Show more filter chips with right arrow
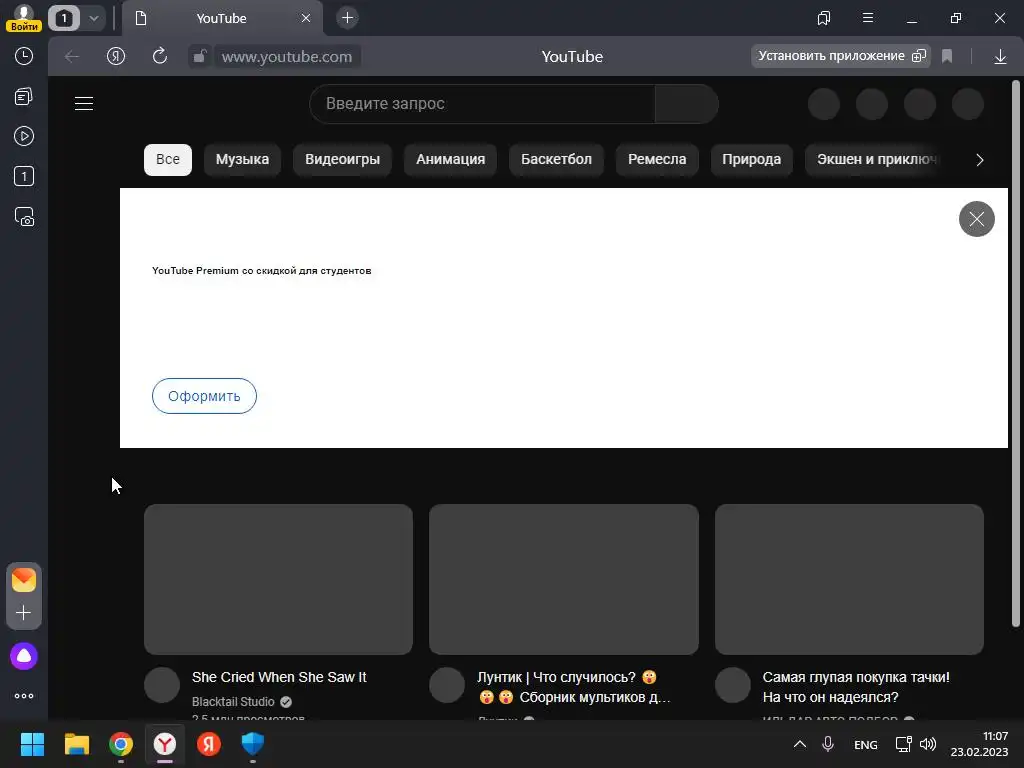This screenshot has height=768, width=1024. [979, 160]
